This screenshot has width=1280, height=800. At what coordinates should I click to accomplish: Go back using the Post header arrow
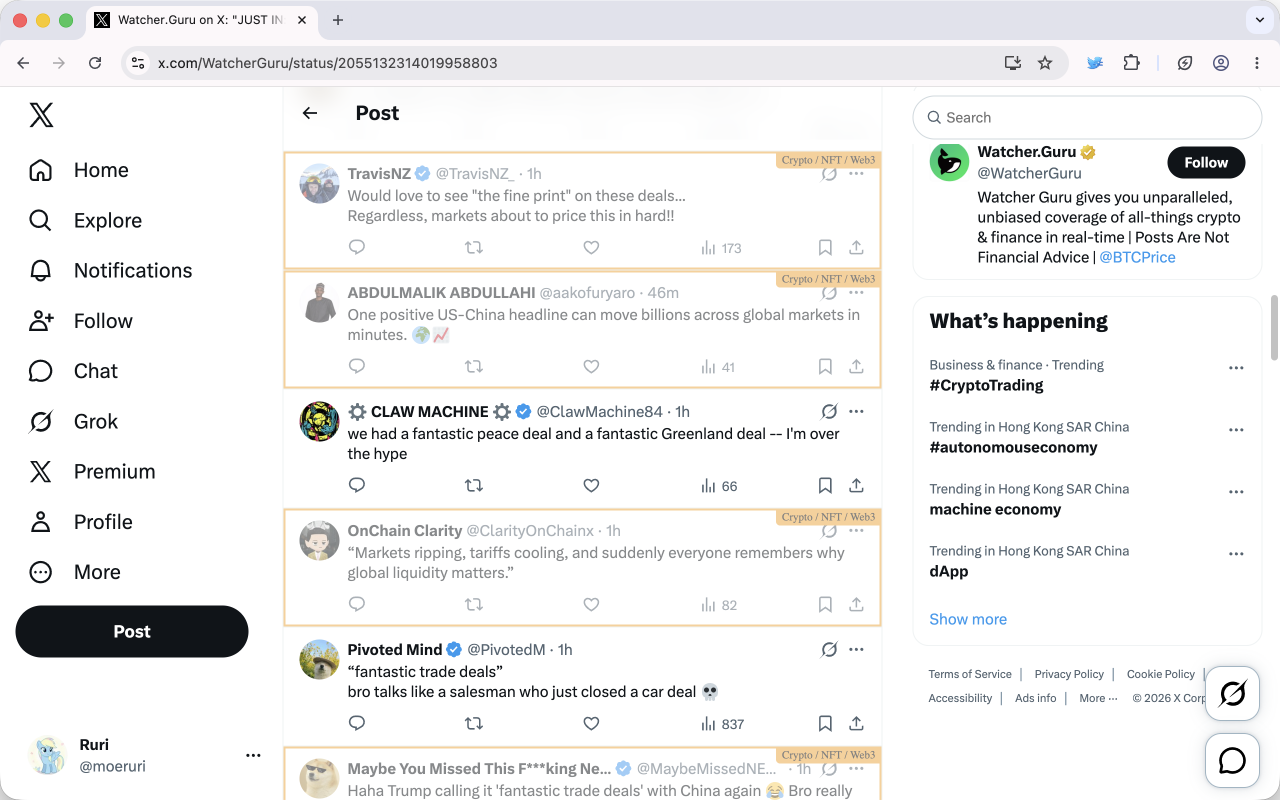(310, 113)
